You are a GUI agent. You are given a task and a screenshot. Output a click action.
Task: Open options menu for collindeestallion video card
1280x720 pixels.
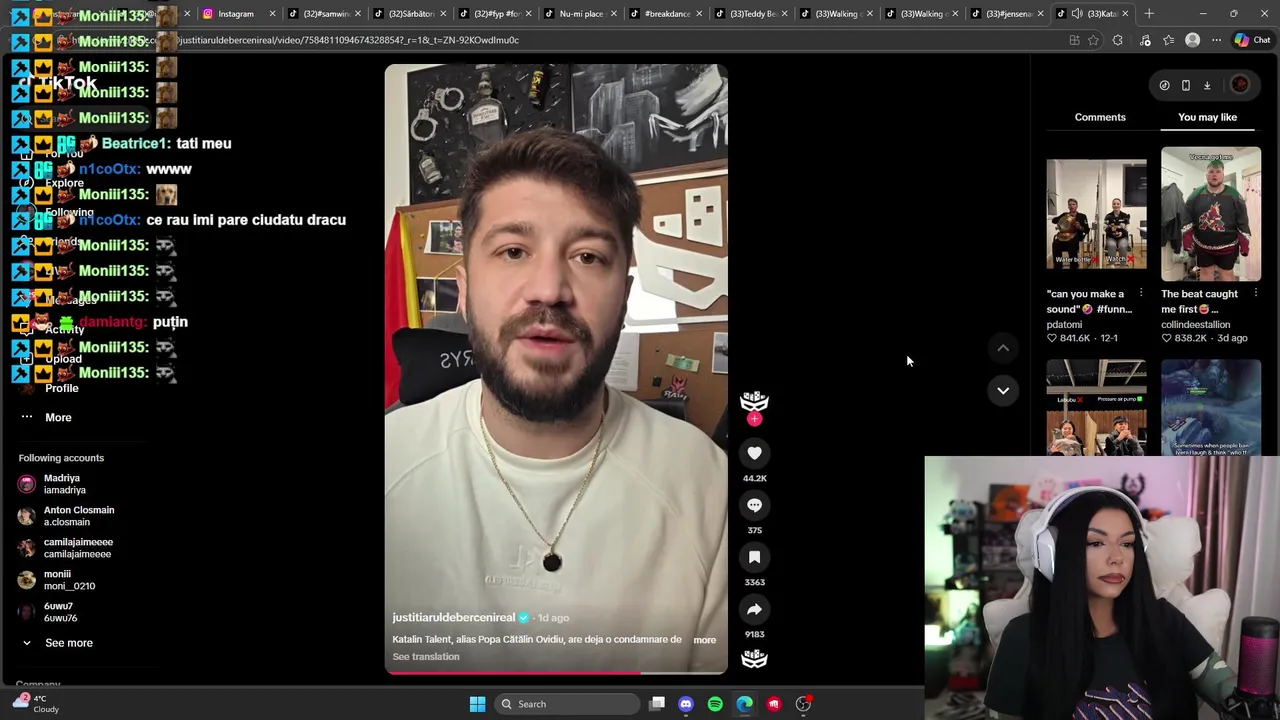1255,294
